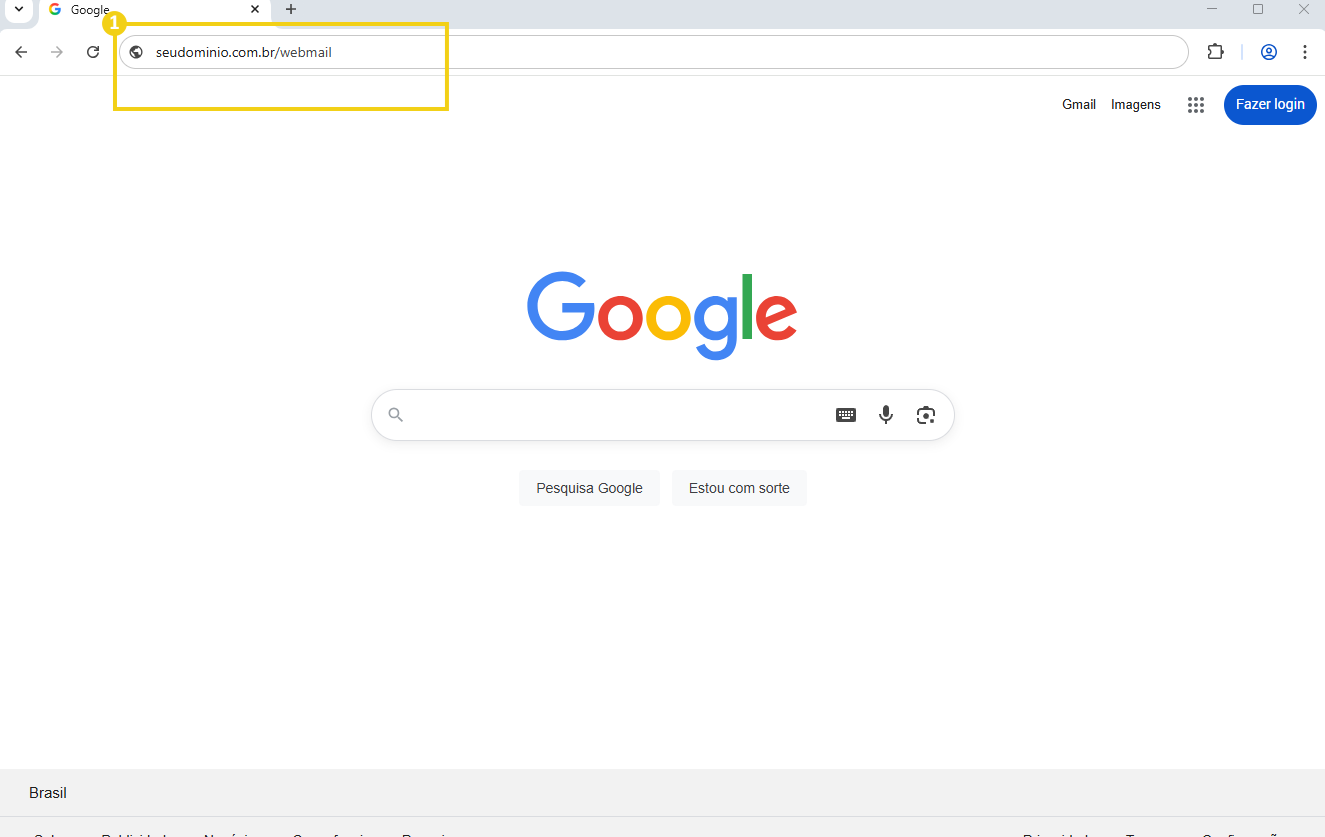Close the Google tab
Image resolution: width=1325 pixels, height=837 pixels.
click(x=255, y=9)
